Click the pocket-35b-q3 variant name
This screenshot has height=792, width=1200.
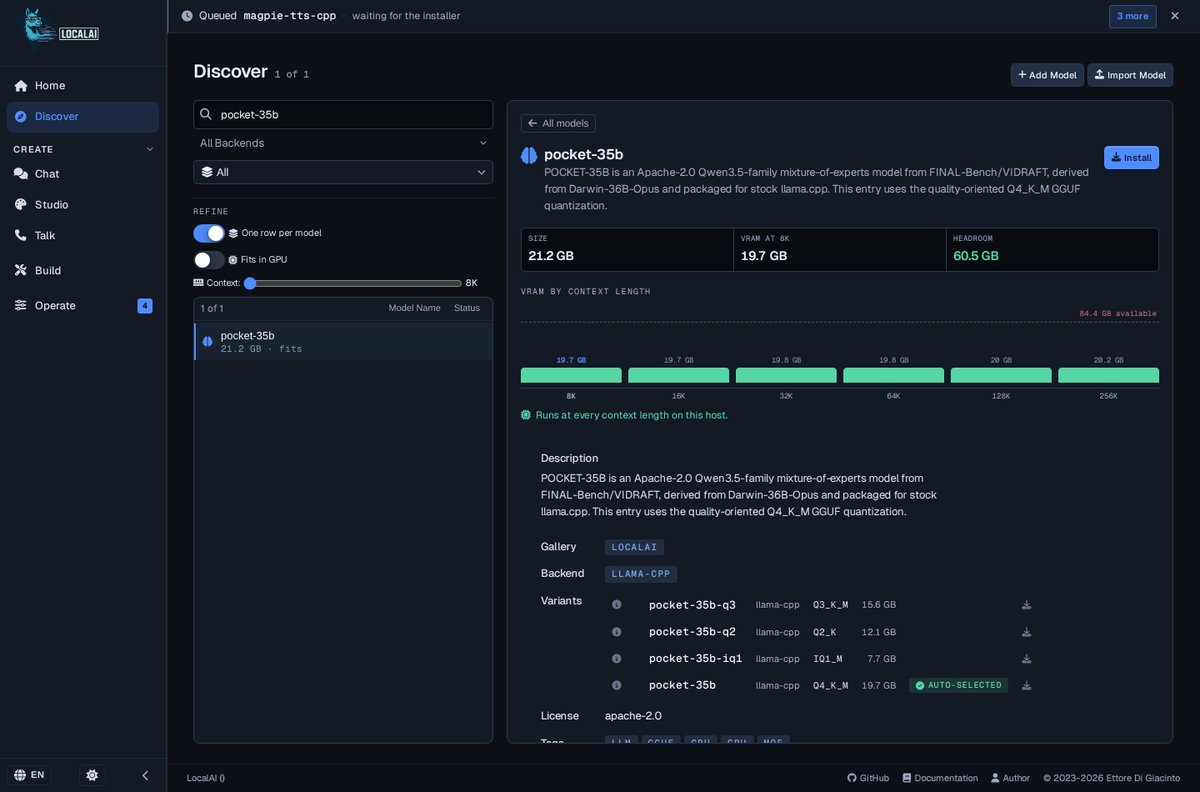[692, 605]
